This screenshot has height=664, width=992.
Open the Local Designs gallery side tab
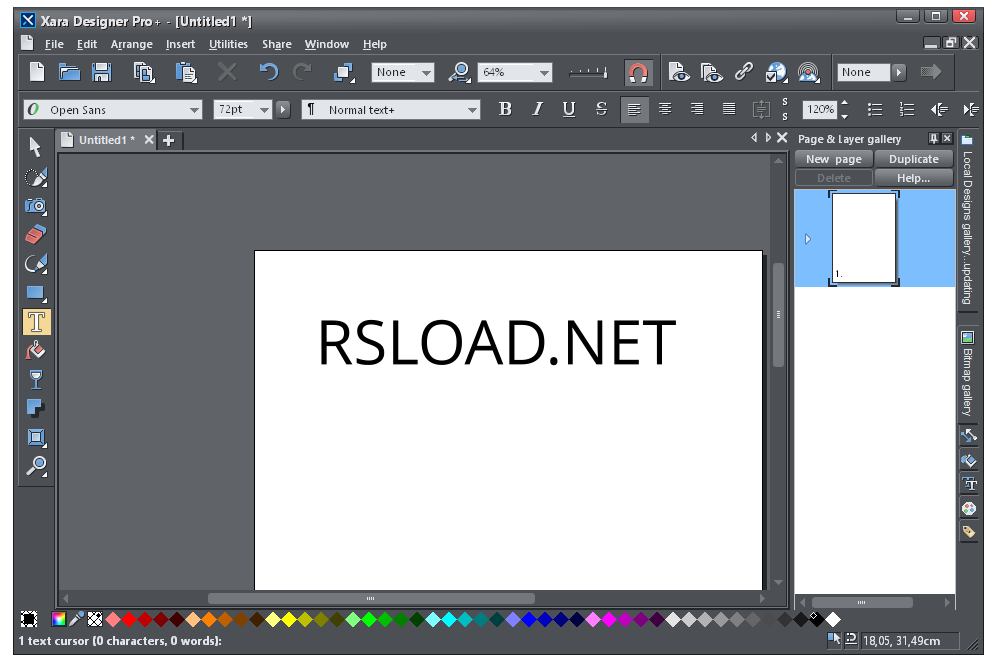point(967,219)
